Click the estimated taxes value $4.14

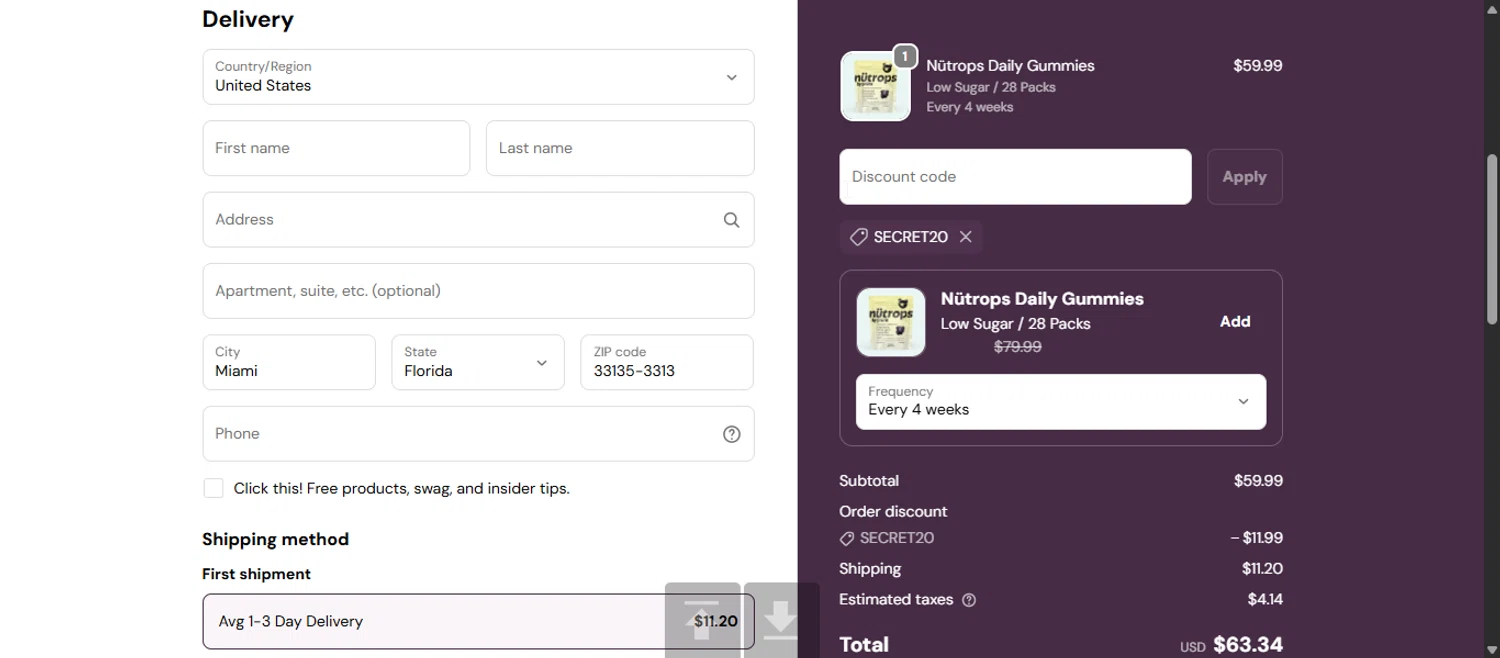[1265, 600]
